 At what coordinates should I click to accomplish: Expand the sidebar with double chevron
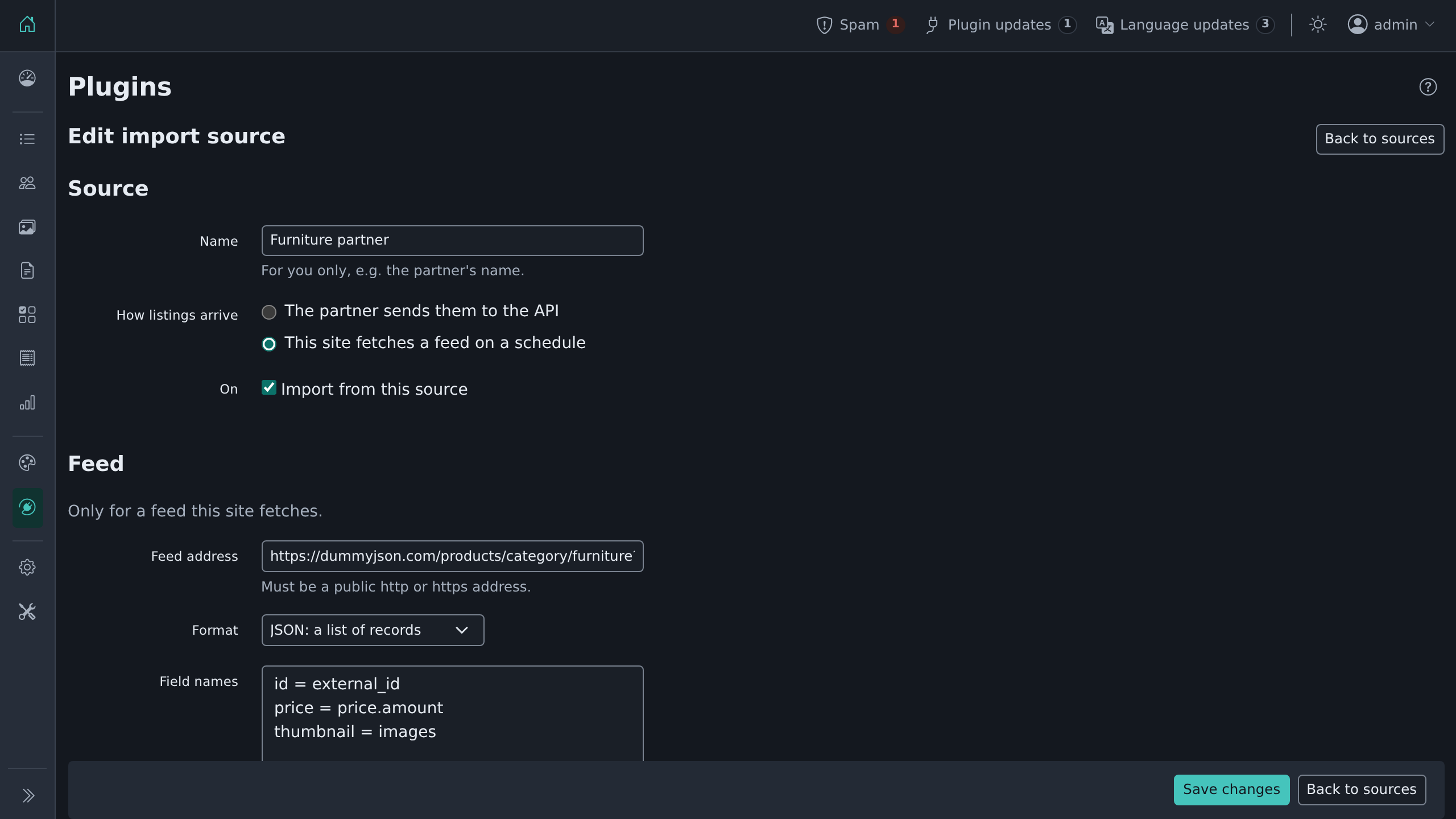click(x=28, y=795)
